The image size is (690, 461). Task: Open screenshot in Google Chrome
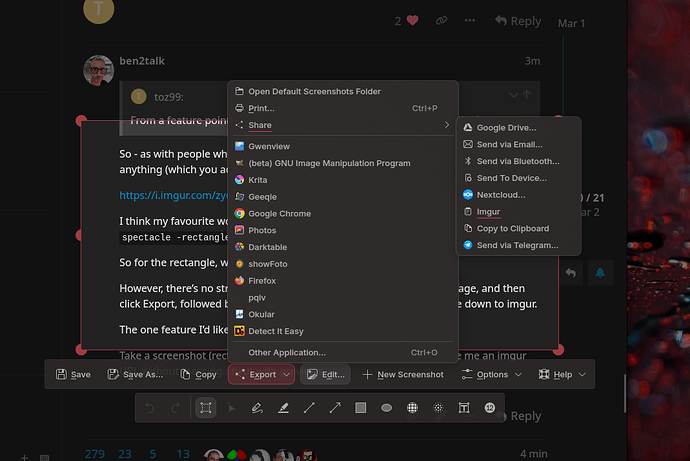tap(343, 214)
